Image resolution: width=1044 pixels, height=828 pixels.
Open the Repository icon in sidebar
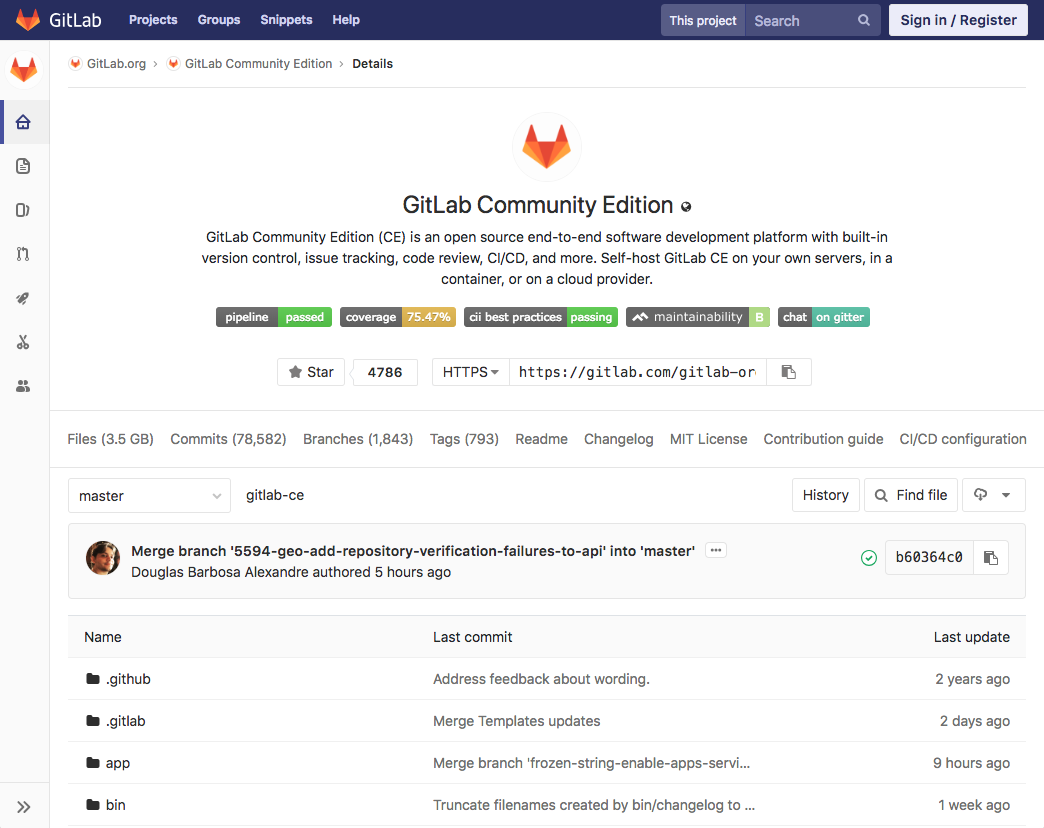[24, 166]
